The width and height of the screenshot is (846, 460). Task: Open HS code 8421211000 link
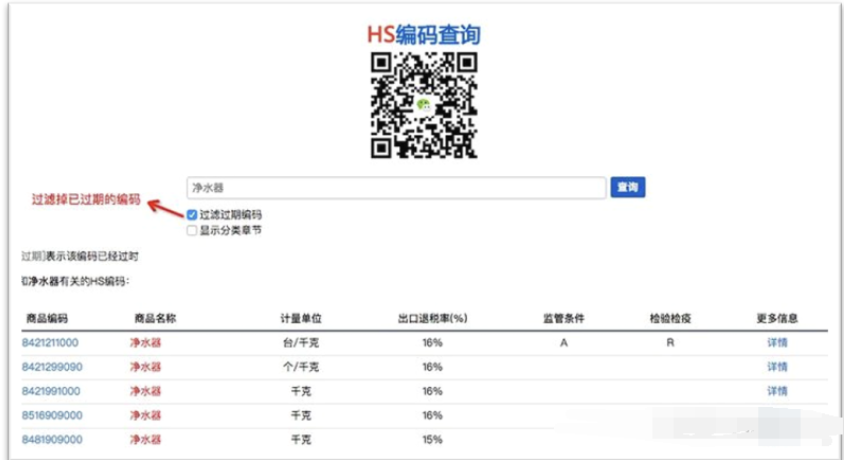tap(50, 343)
